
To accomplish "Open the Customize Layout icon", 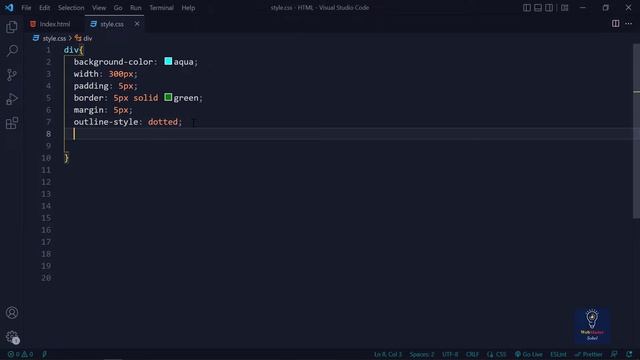I will (564, 8).
